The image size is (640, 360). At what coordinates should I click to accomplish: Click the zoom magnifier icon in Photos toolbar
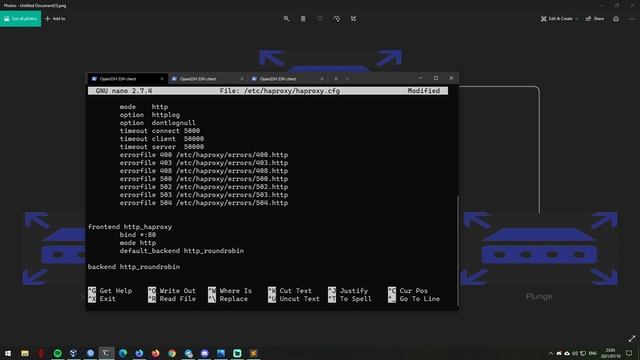coord(287,19)
